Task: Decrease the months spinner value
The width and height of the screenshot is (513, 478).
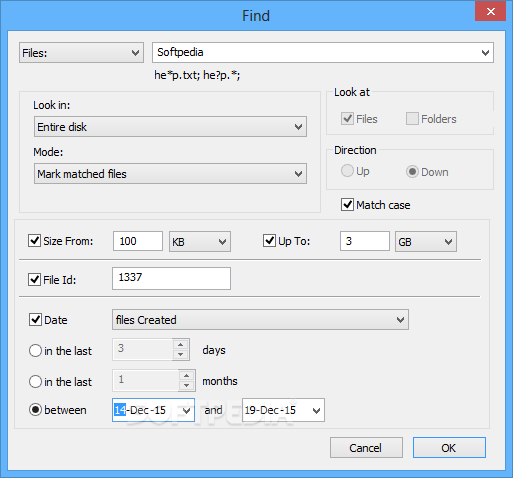Action: click(187, 386)
